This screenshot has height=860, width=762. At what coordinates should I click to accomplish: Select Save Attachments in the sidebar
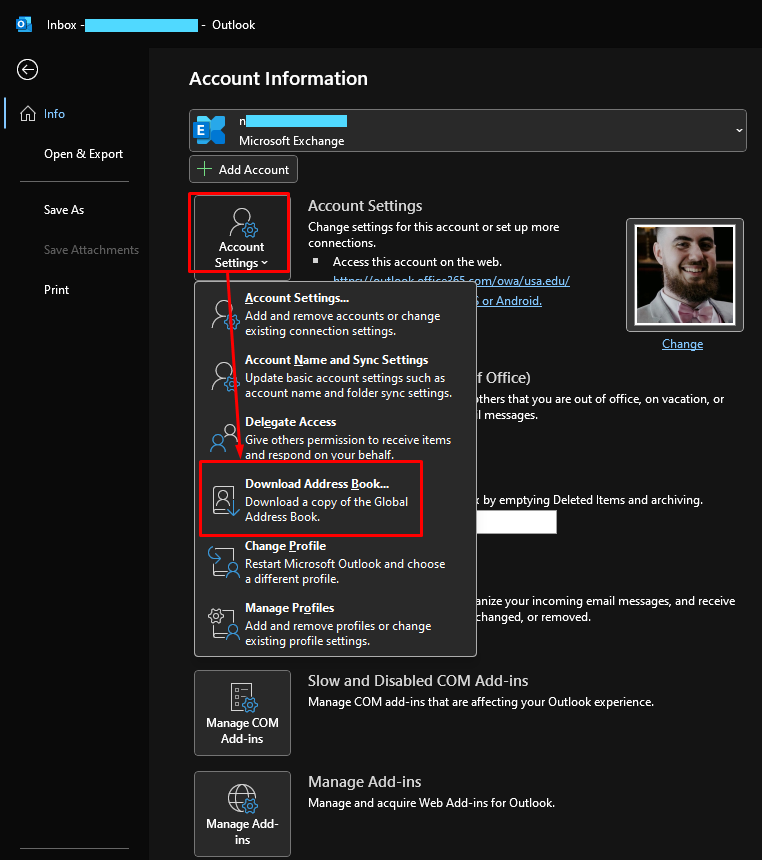click(x=91, y=250)
